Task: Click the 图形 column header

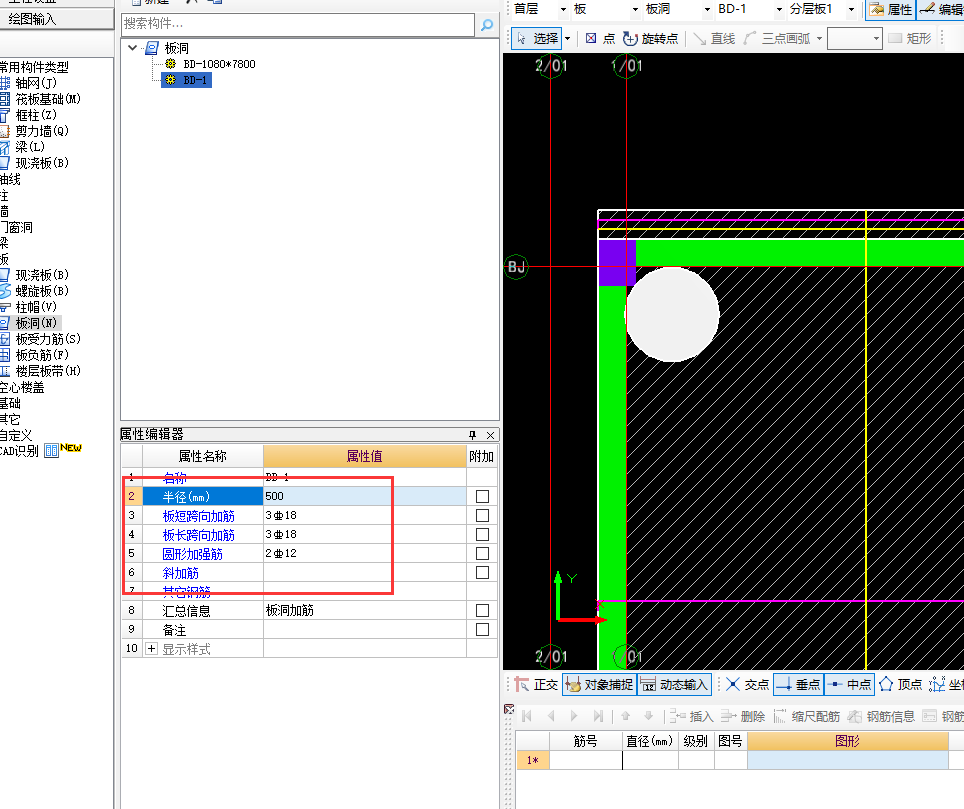Action: tap(847, 741)
